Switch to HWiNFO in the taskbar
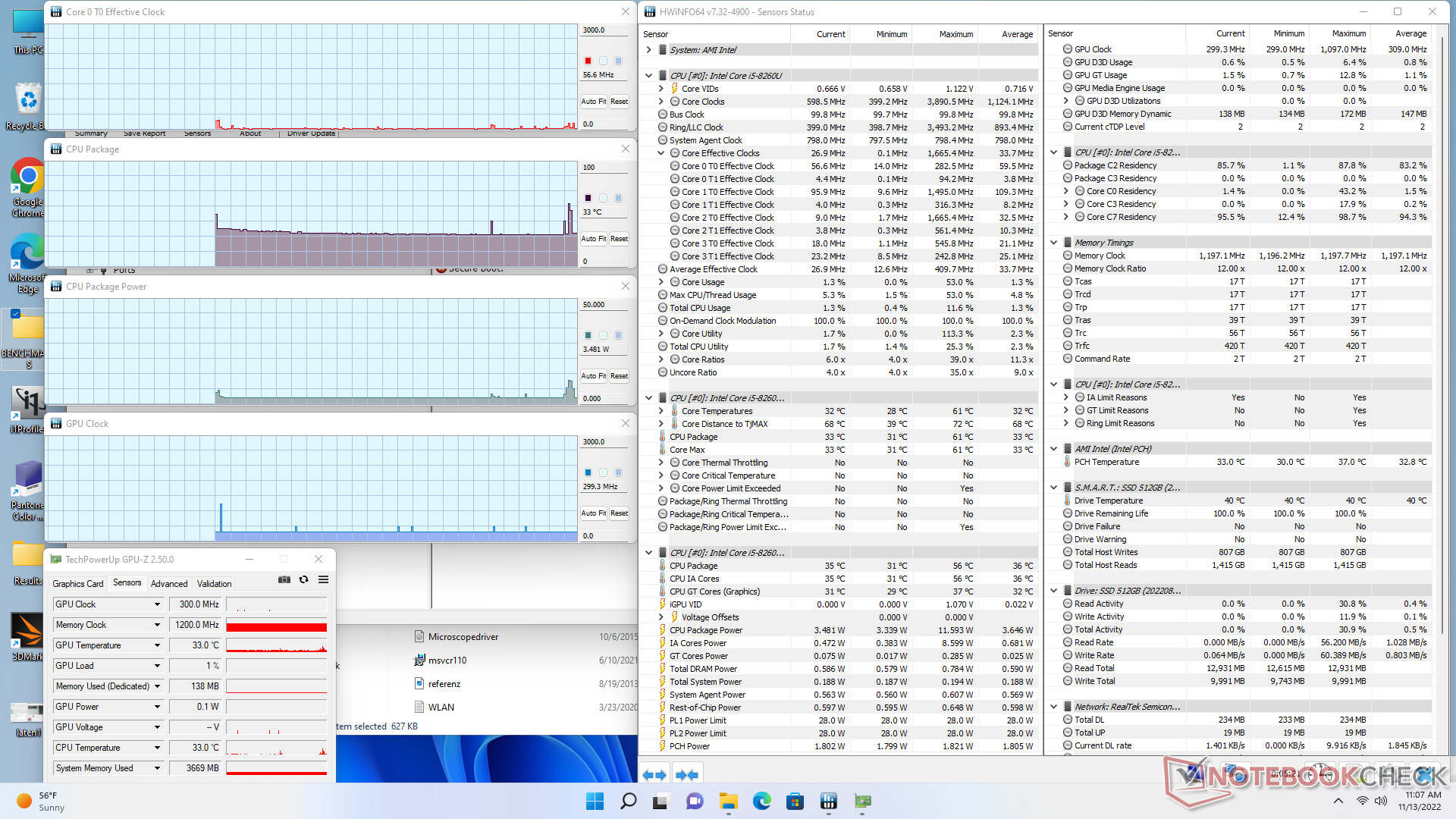The image size is (1456, 819). 828,801
